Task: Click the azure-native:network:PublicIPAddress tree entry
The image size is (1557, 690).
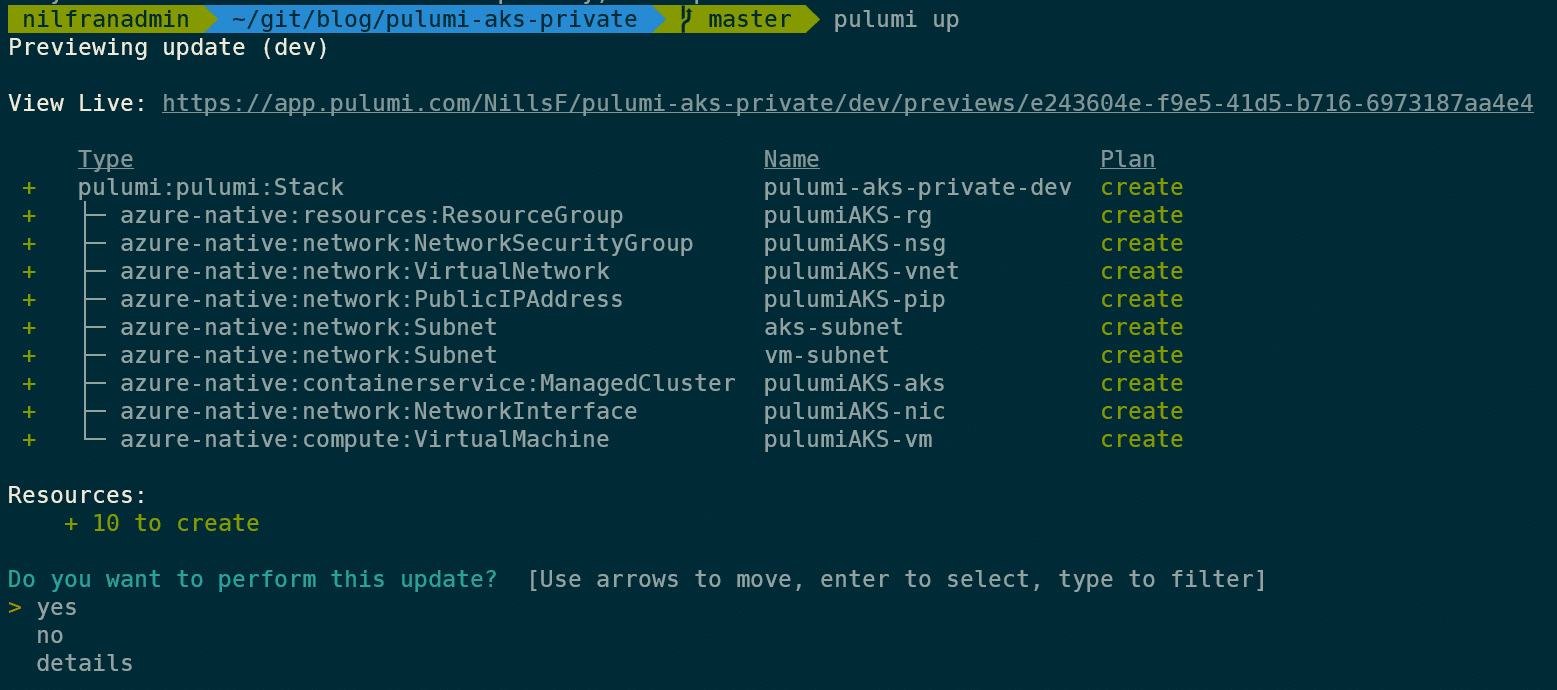Action: click(372, 299)
